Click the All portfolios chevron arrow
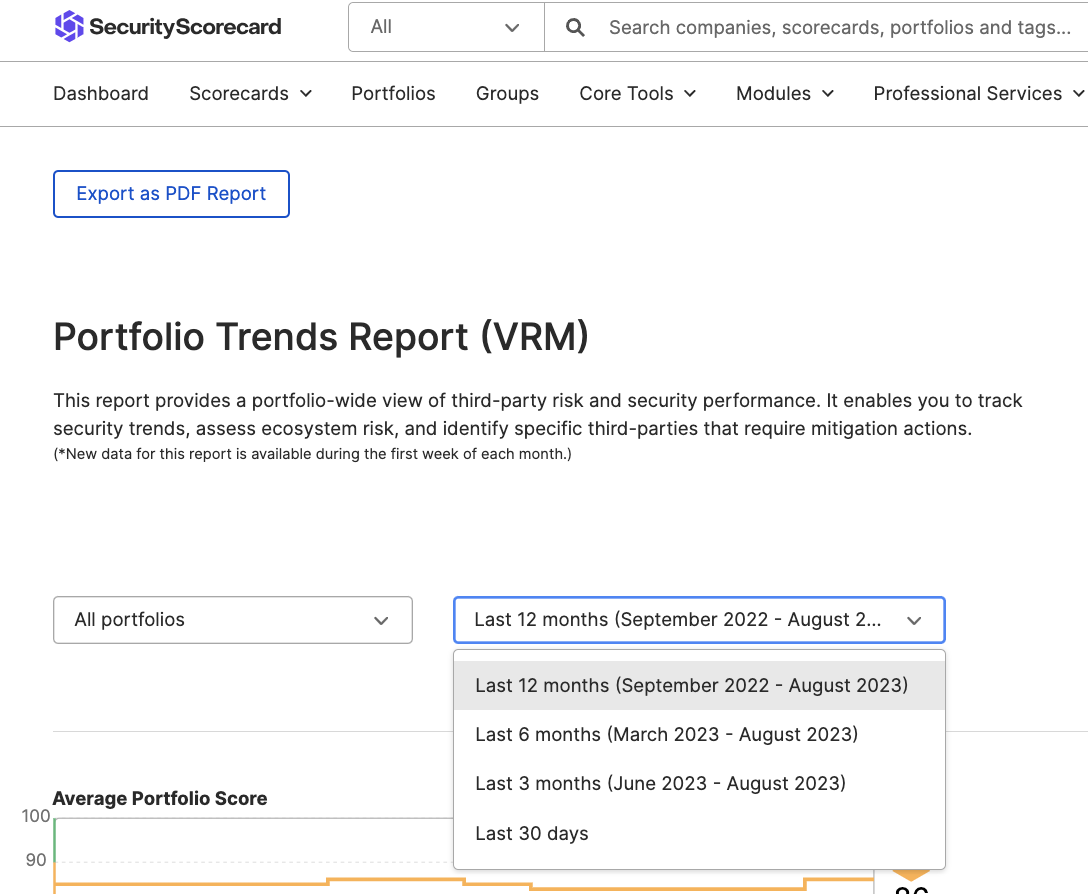This screenshot has width=1088, height=894. (x=381, y=621)
